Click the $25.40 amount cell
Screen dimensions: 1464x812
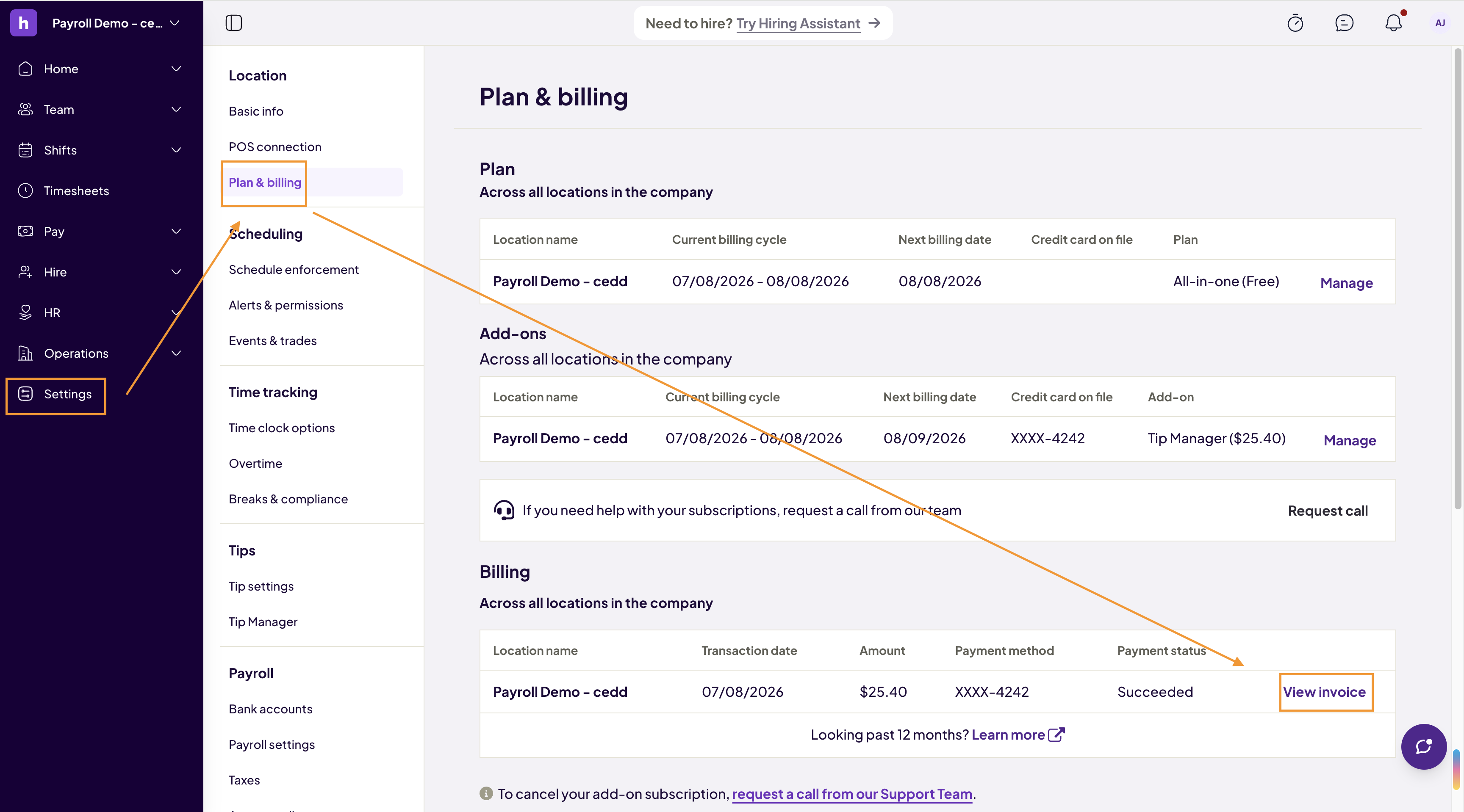883,692
